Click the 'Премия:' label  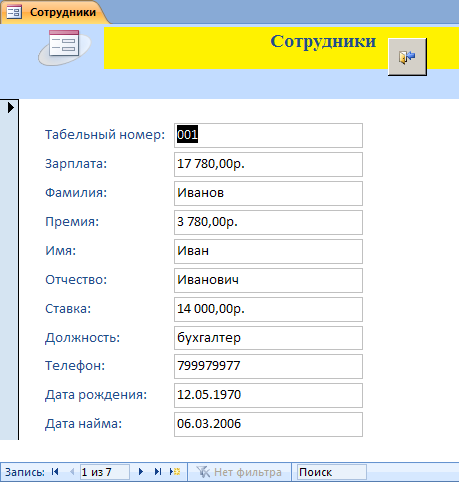[x=72, y=222]
